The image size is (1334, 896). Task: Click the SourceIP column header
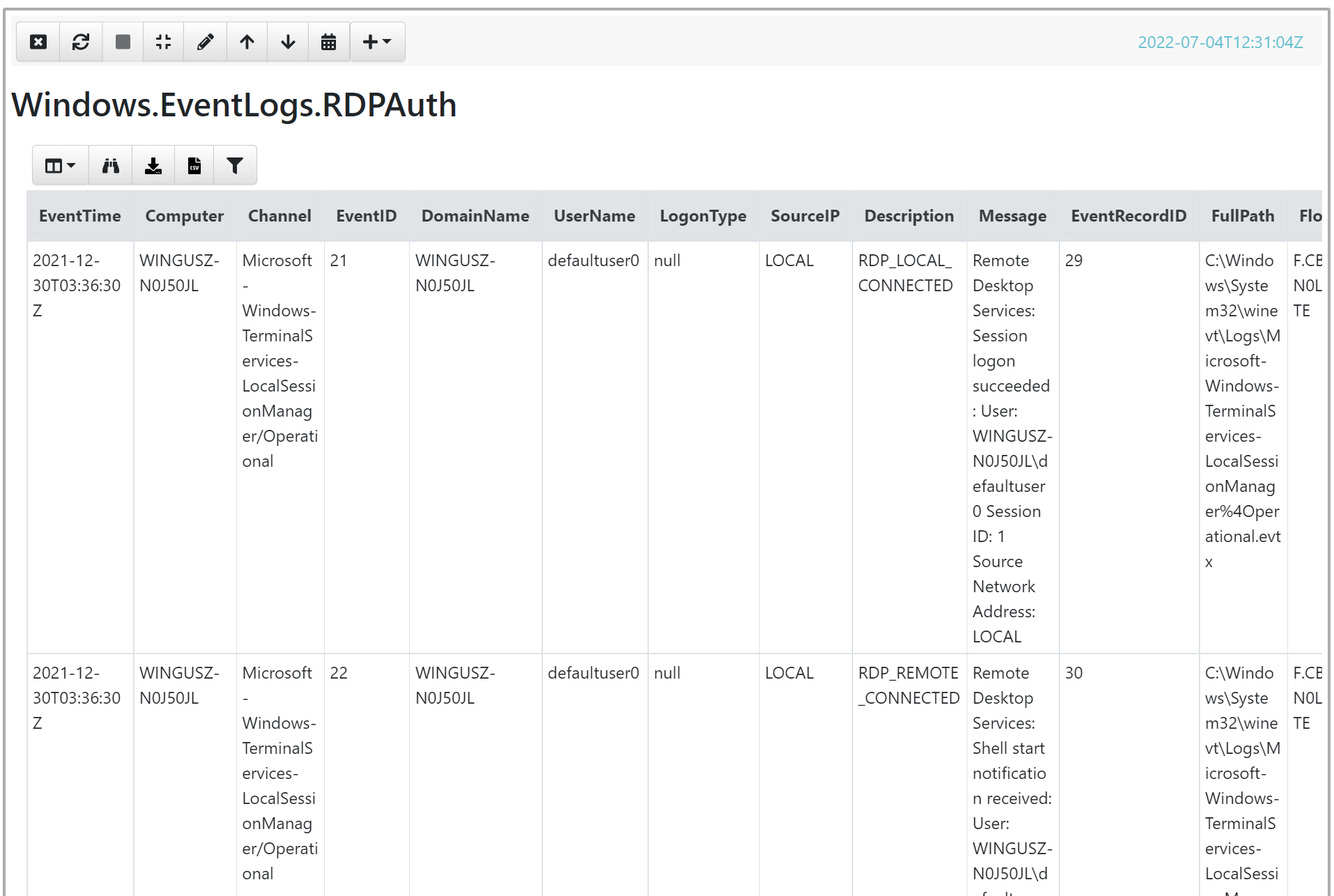point(805,216)
